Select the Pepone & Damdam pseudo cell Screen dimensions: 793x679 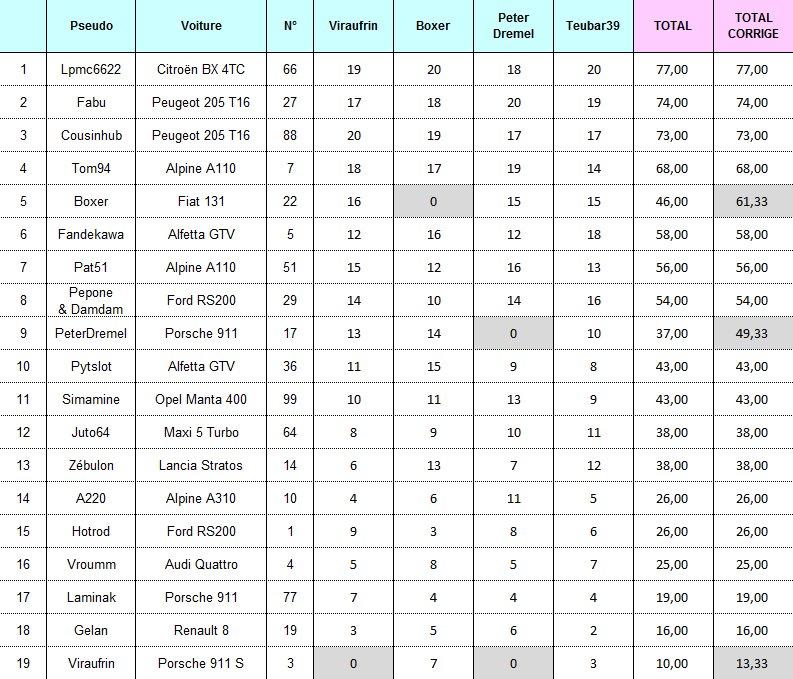click(x=91, y=300)
